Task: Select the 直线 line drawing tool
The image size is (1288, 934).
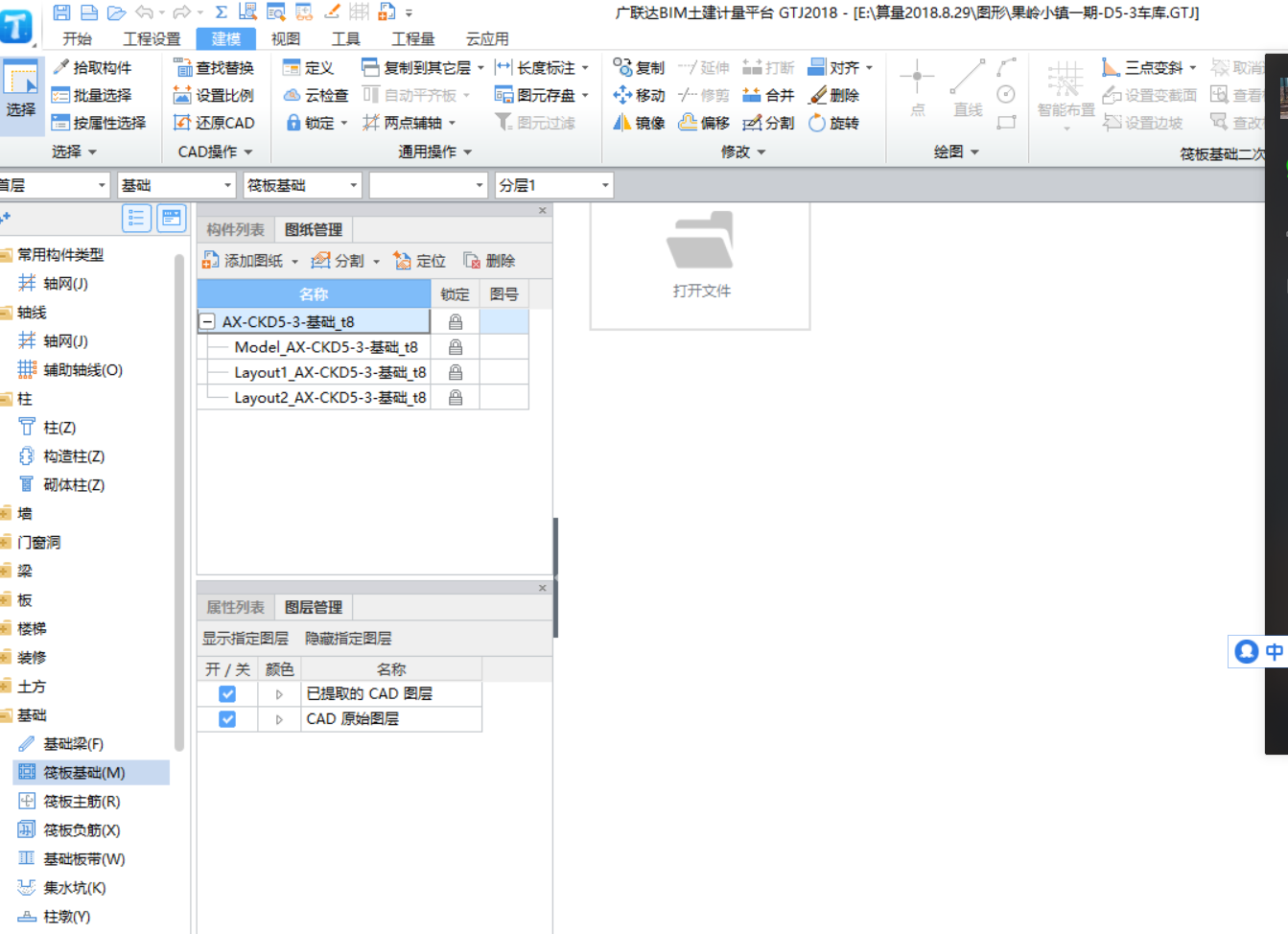Action: (968, 88)
